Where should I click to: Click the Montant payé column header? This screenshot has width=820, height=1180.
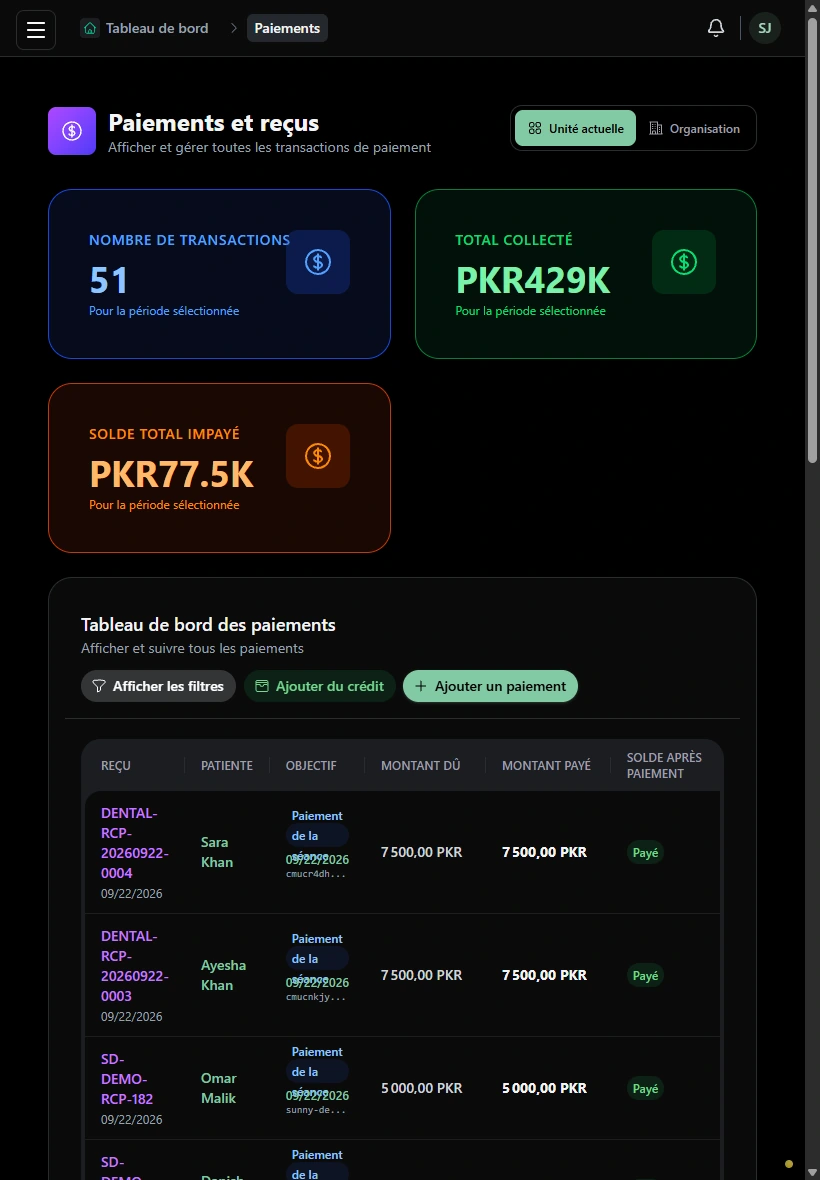(546, 765)
